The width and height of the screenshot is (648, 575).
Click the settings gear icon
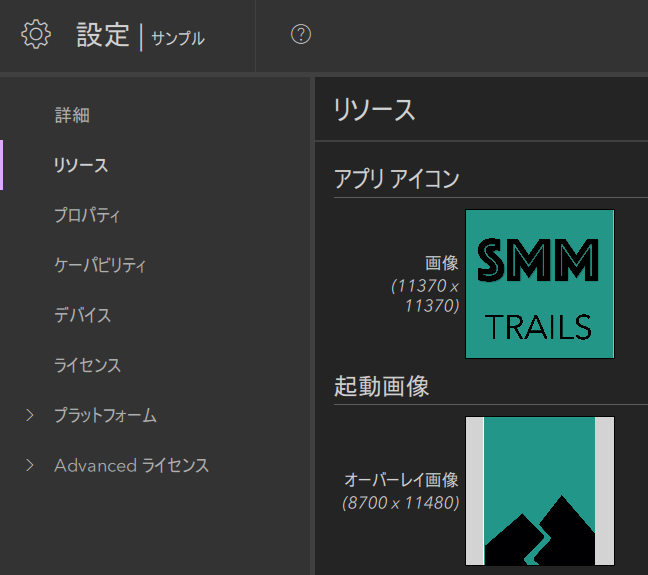click(36, 35)
